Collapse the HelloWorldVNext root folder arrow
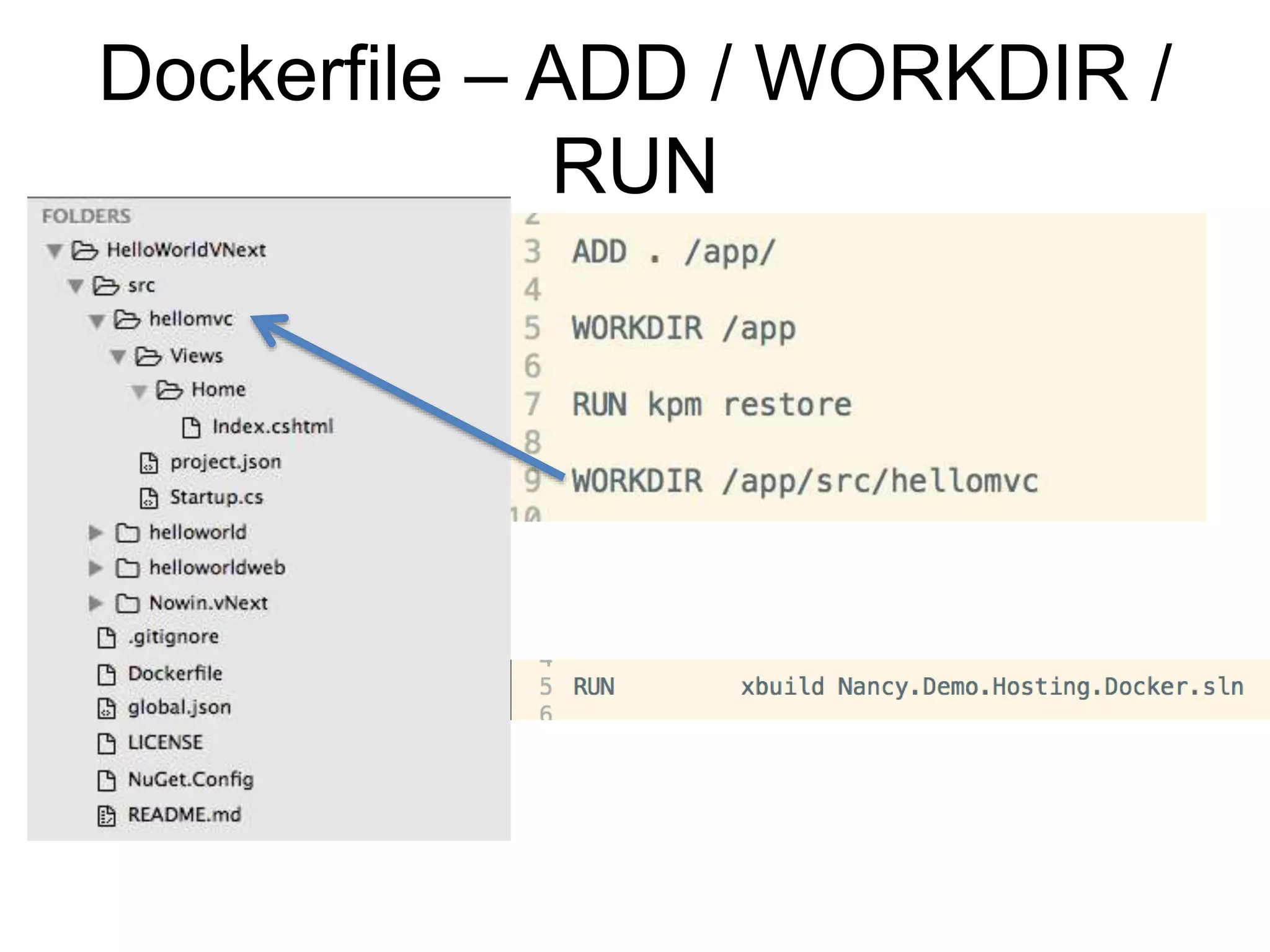Image resolution: width=1270 pixels, height=952 pixels. (55, 251)
